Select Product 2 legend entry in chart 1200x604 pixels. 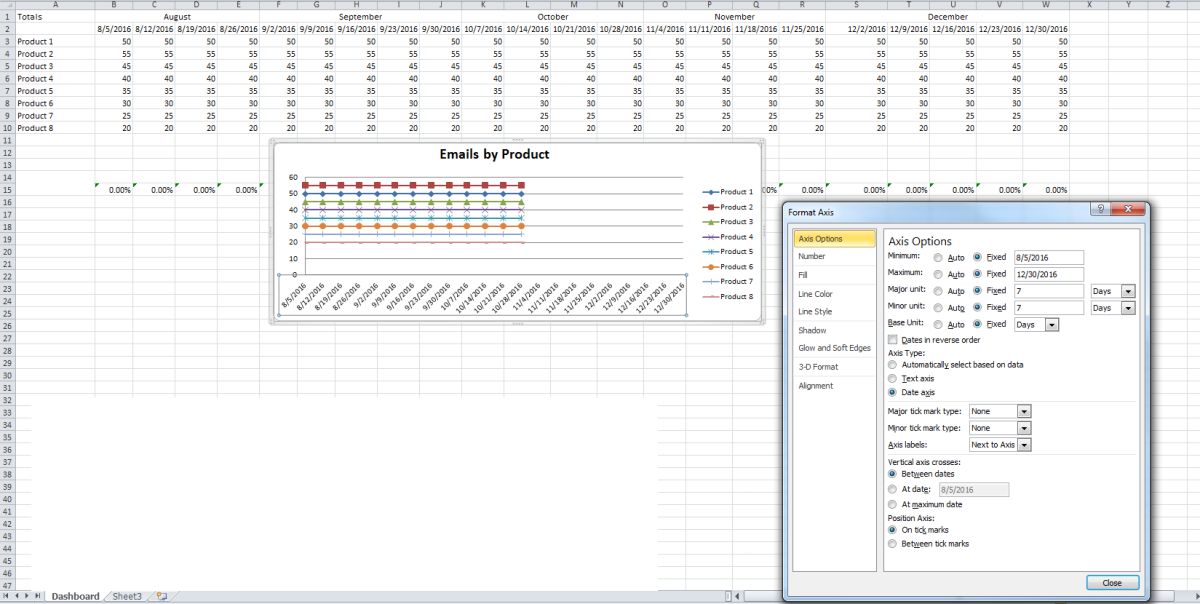pyautogui.click(x=728, y=207)
